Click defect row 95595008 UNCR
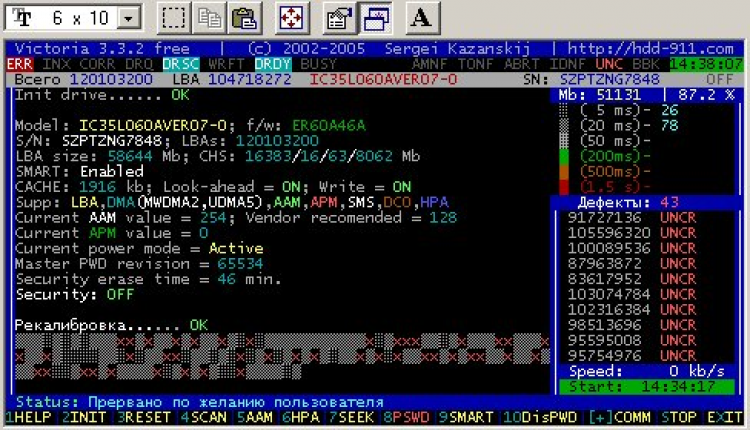This screenshot has width=750, height=430. (x=632, y=340)
